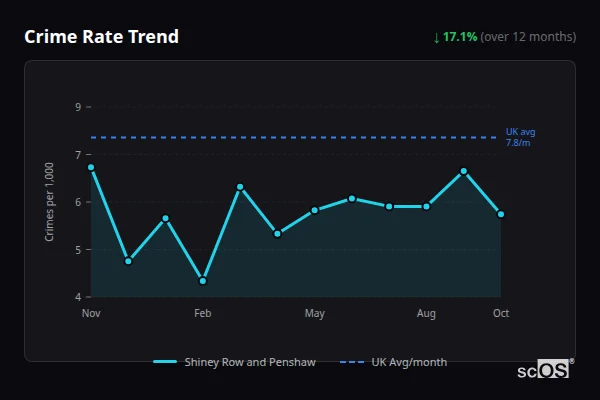600x400 pixels.
Task: Click the '9' y-axis tick label
Action: tap(78, 107)
